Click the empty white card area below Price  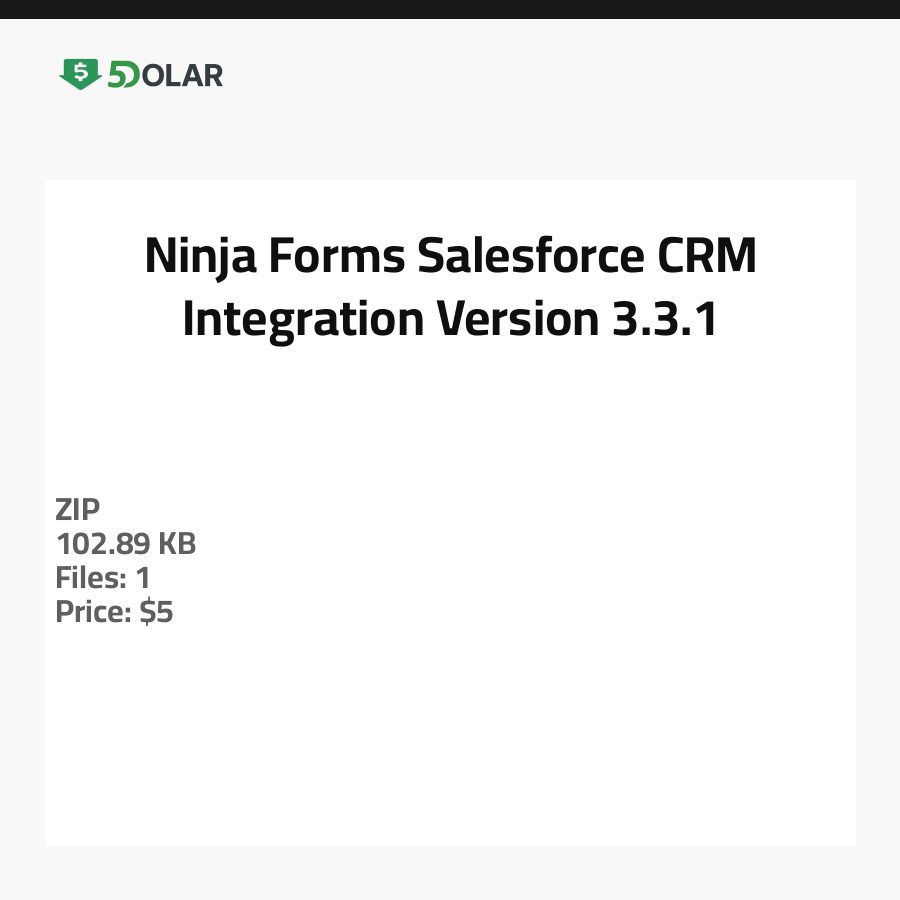(450, 740)
